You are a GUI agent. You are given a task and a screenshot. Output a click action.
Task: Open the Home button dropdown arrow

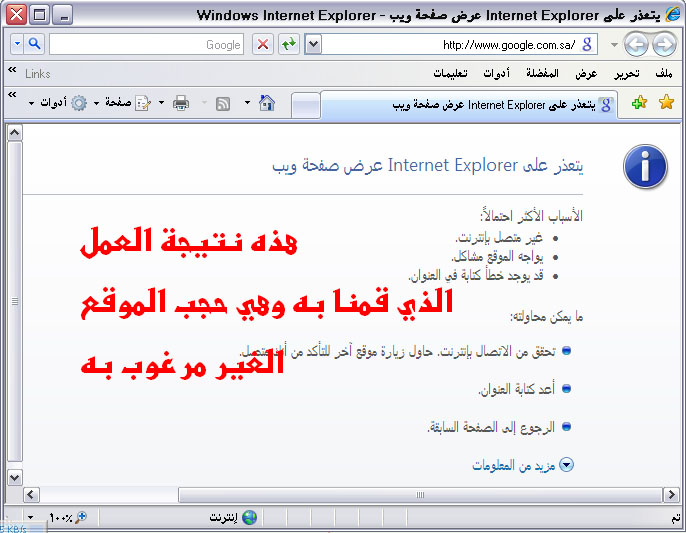247,103
